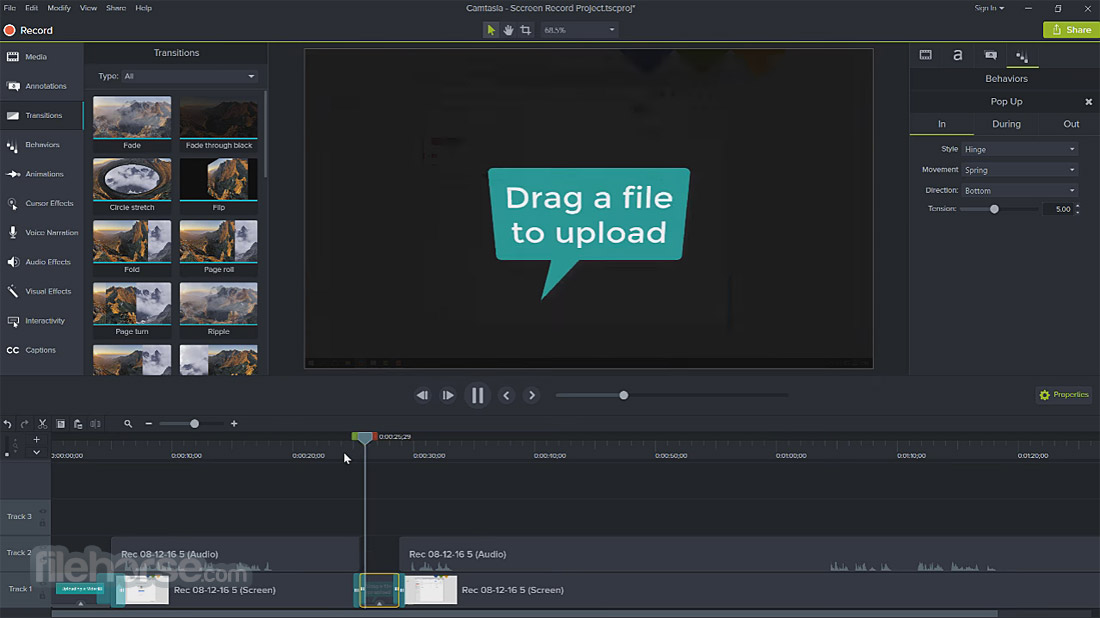Viewport: 1100px width, 618px height.
Task: Open the Direction dropdown set to Bottom
Action: 1019,190
